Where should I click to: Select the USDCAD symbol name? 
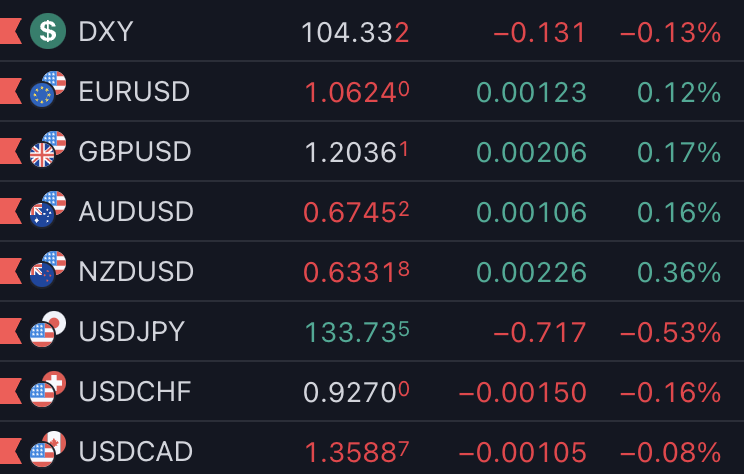pos(136,451)
